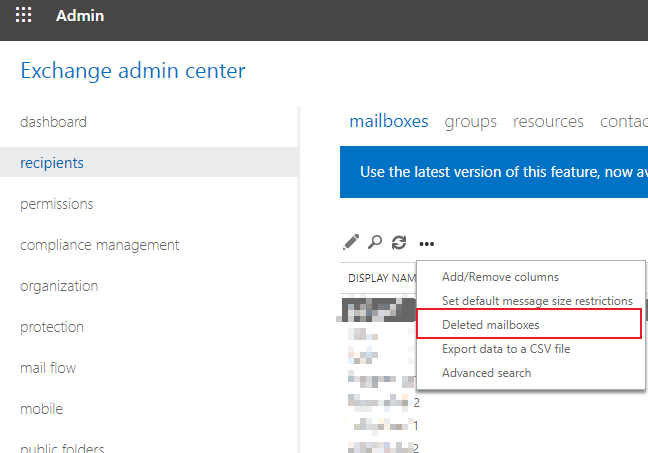Open the more options ellipsis menu
Viewport: 648px width, 453px height.
pyautogui.click(x=426, y=244)
